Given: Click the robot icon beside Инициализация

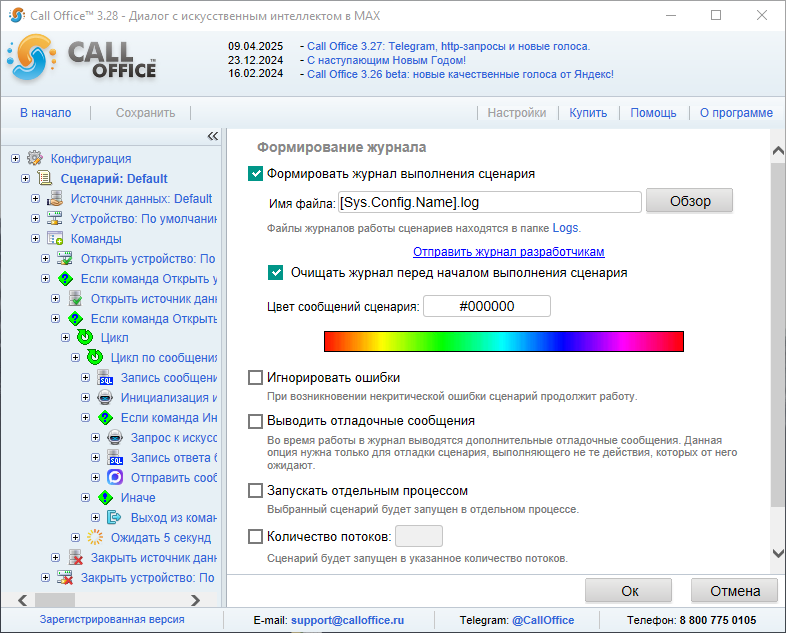Looking at the screenshot, I should (x=105, y=398).
